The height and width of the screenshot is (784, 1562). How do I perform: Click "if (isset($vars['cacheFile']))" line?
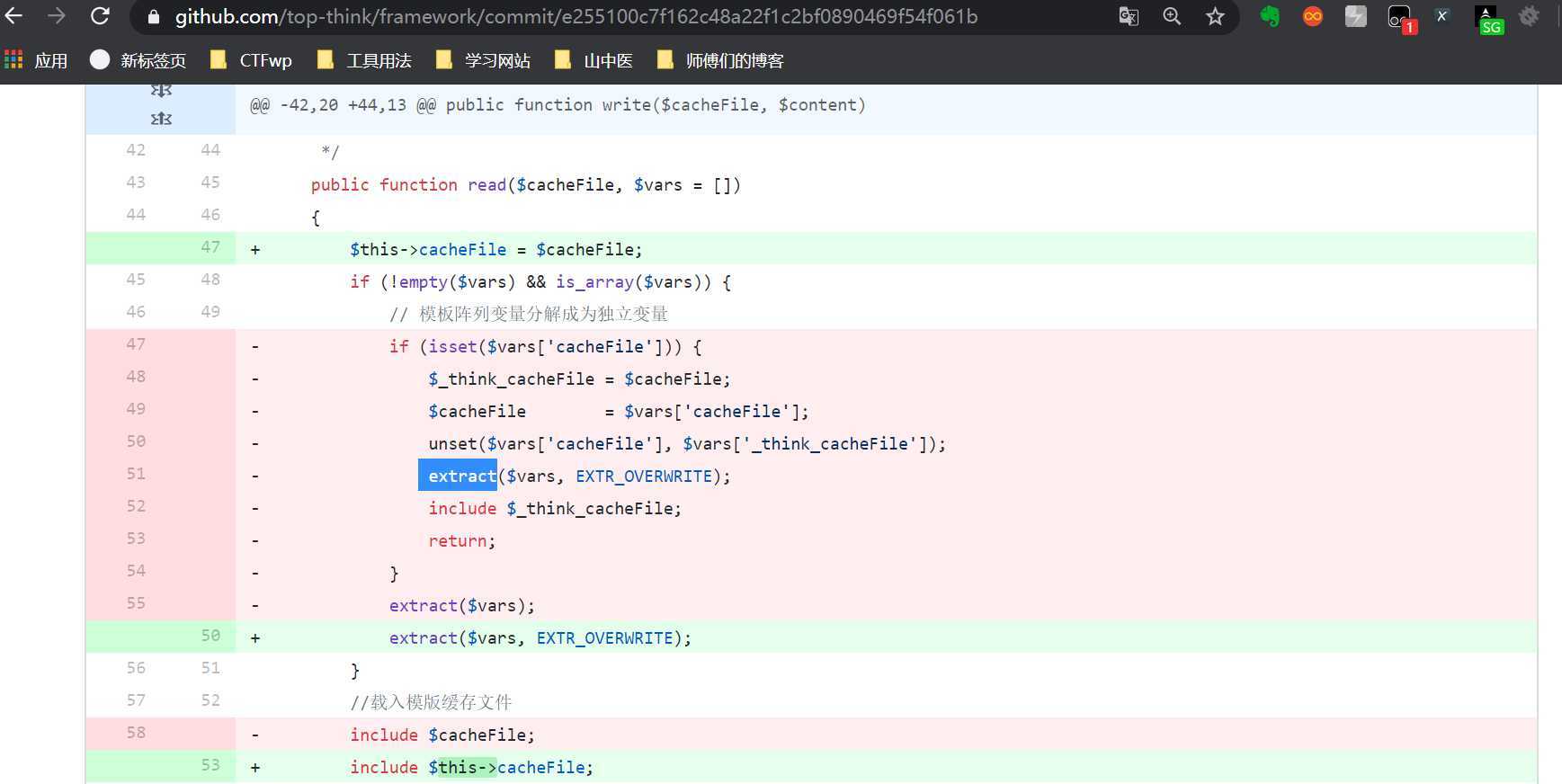click(546, 347)
